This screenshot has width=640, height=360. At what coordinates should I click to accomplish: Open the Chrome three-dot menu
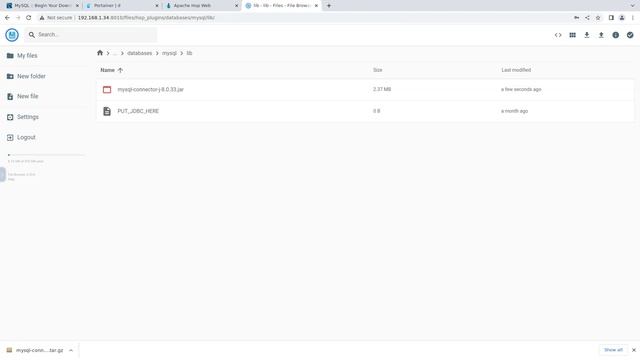(x=633, y=18)
